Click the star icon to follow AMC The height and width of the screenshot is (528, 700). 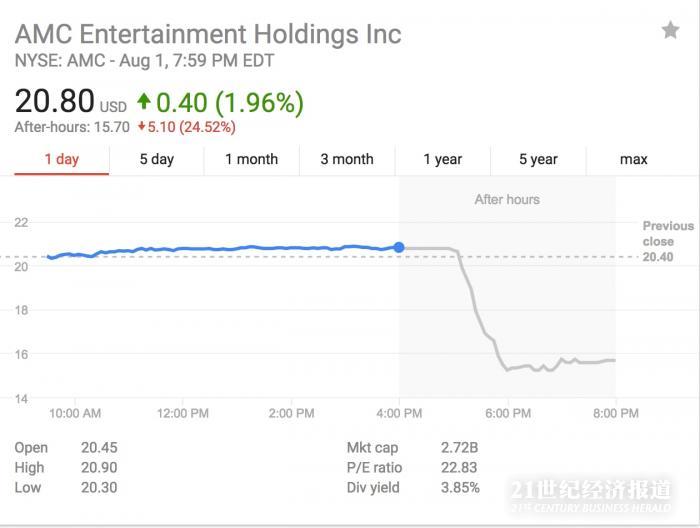tap(670, 31)
